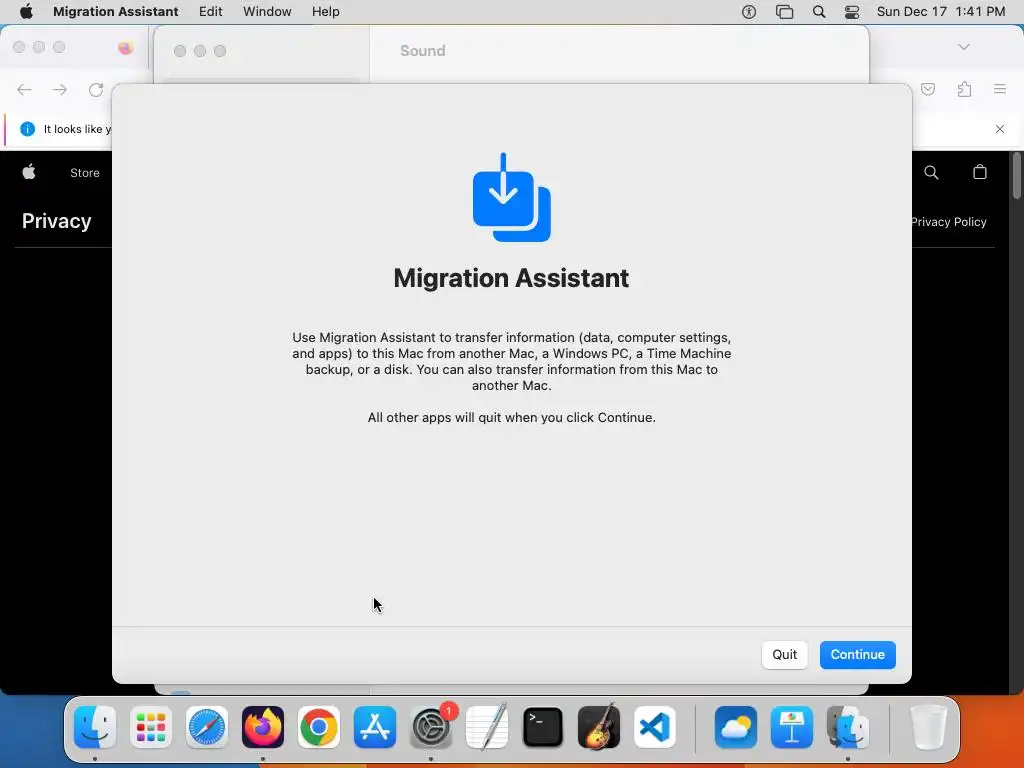Viewport: 1024px width, 768px height.
Task: Click the large Migration Assistant download icon
Action: tap(511, 197)
